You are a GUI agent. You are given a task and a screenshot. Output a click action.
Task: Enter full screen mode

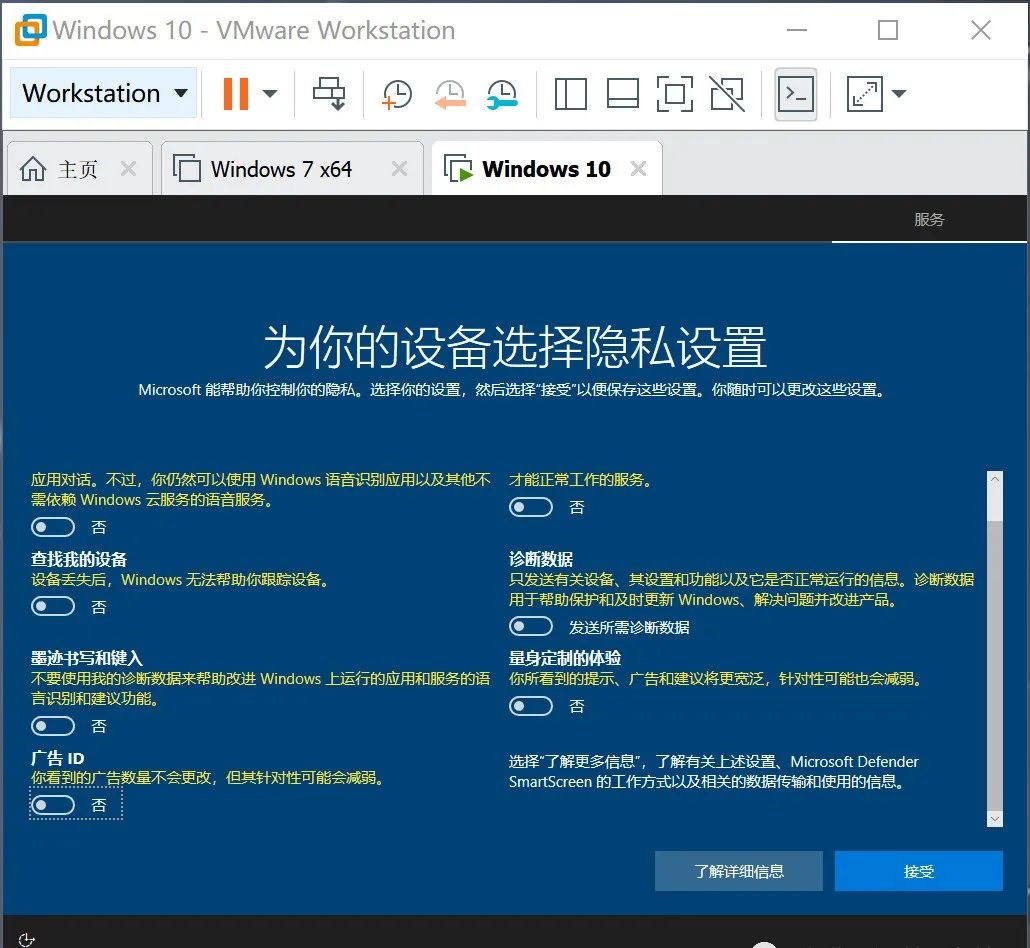(x=674, y=93)
